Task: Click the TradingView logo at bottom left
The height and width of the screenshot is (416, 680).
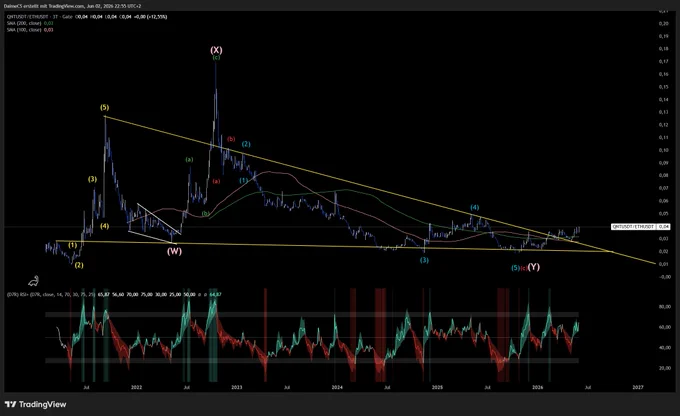Action: click(36, 404)
